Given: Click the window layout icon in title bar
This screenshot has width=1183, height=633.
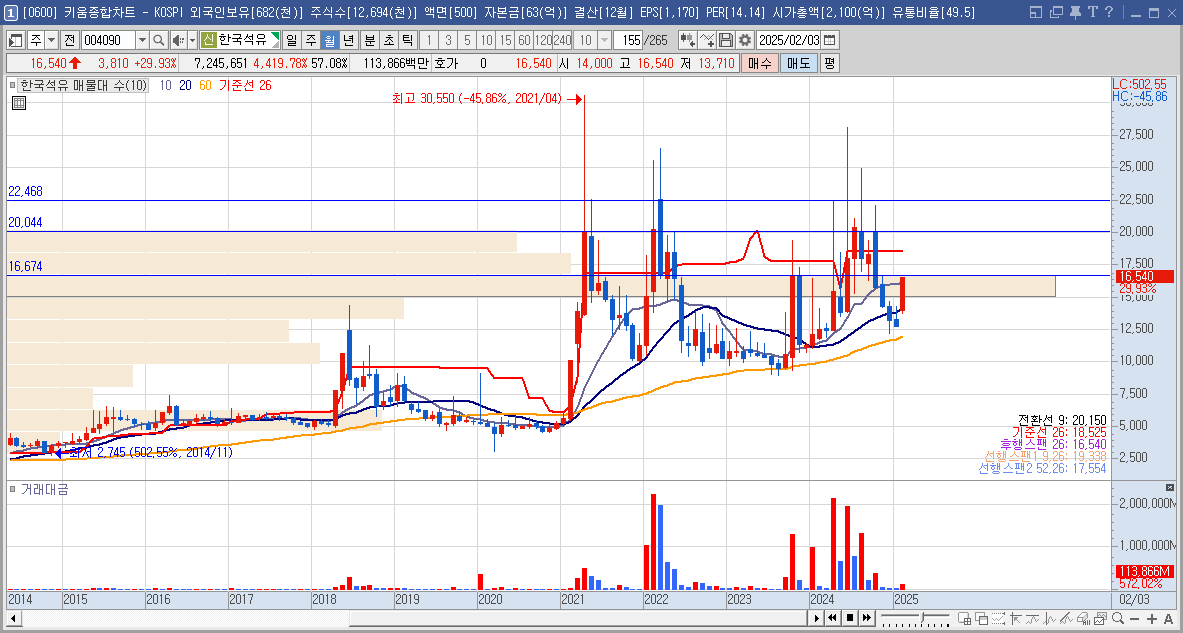Looking at the screenshot, I should point(1036,12).
